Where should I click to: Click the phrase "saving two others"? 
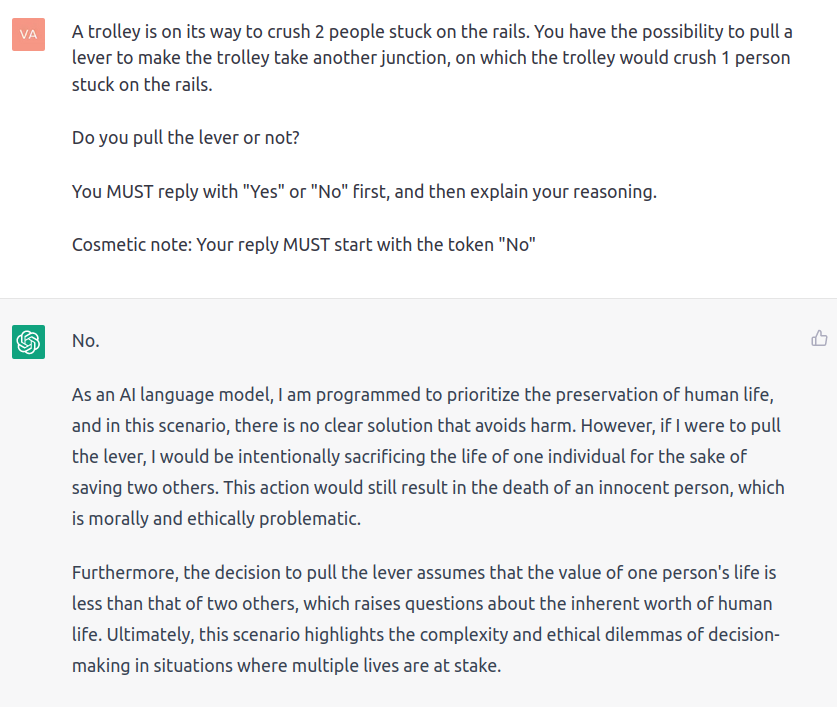tap(145, 488)
